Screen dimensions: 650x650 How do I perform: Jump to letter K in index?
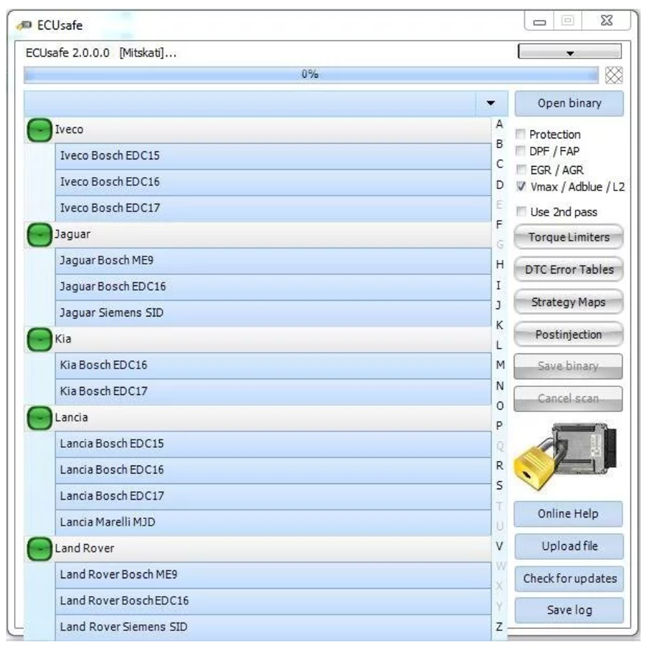pos(500,325)
